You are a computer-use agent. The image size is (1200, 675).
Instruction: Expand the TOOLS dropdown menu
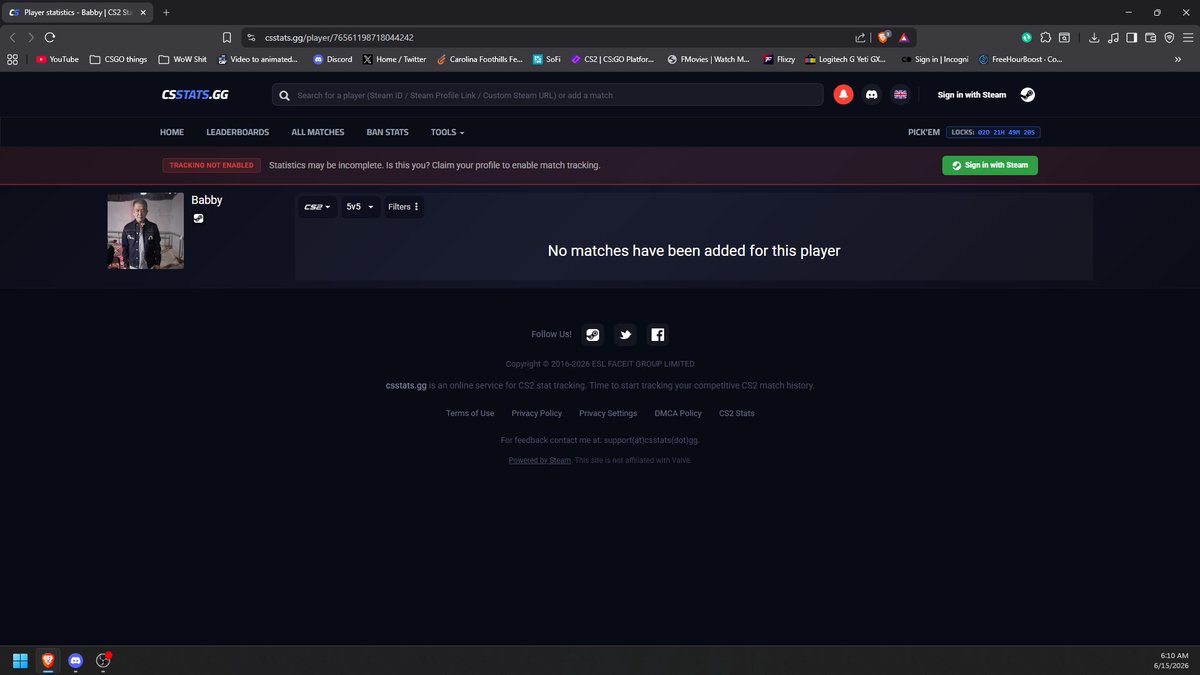[447, 132]
